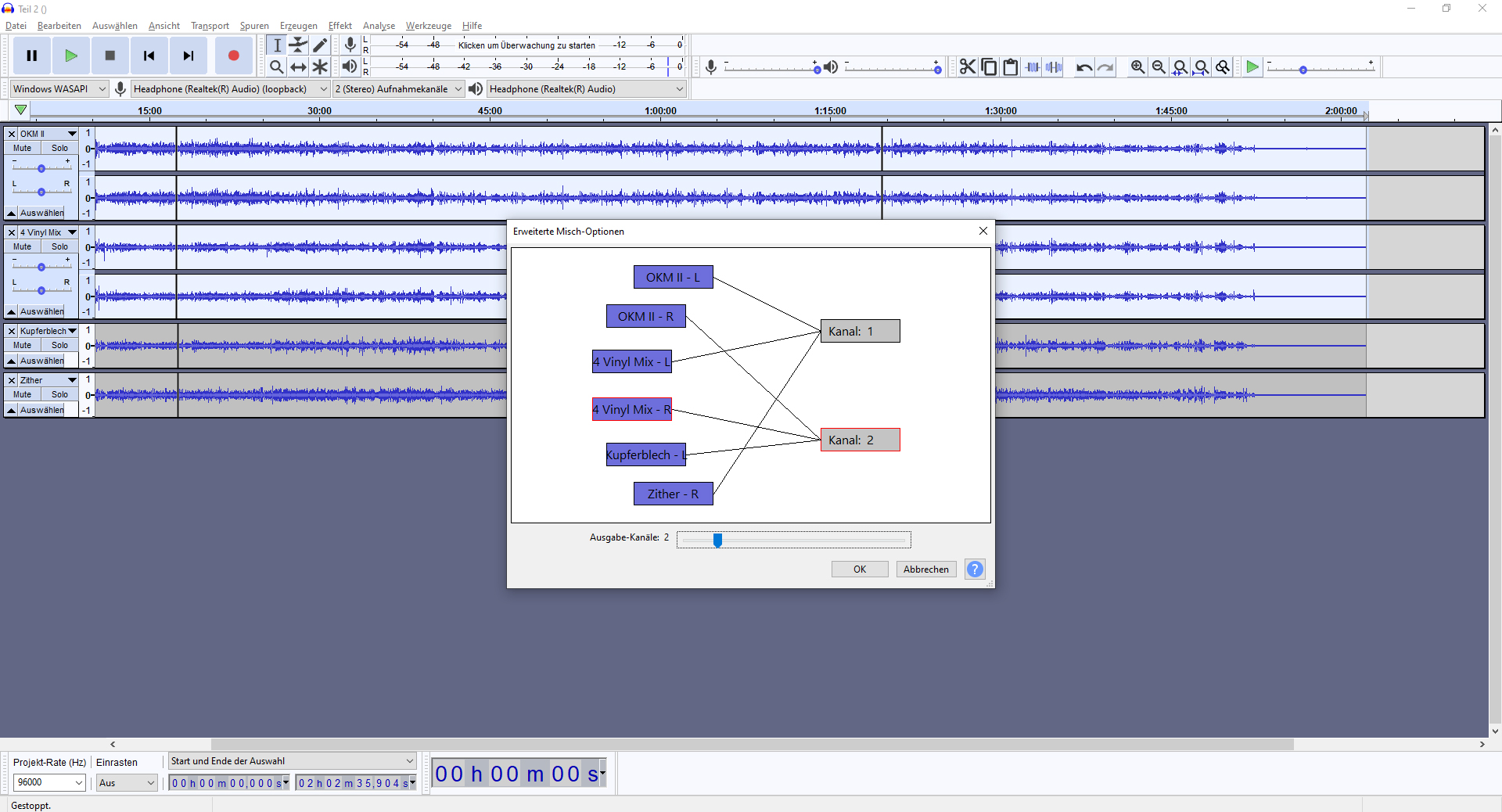Open the Spuren menu
This screenshot has width=1502, height=812.
tap(253, 26)
